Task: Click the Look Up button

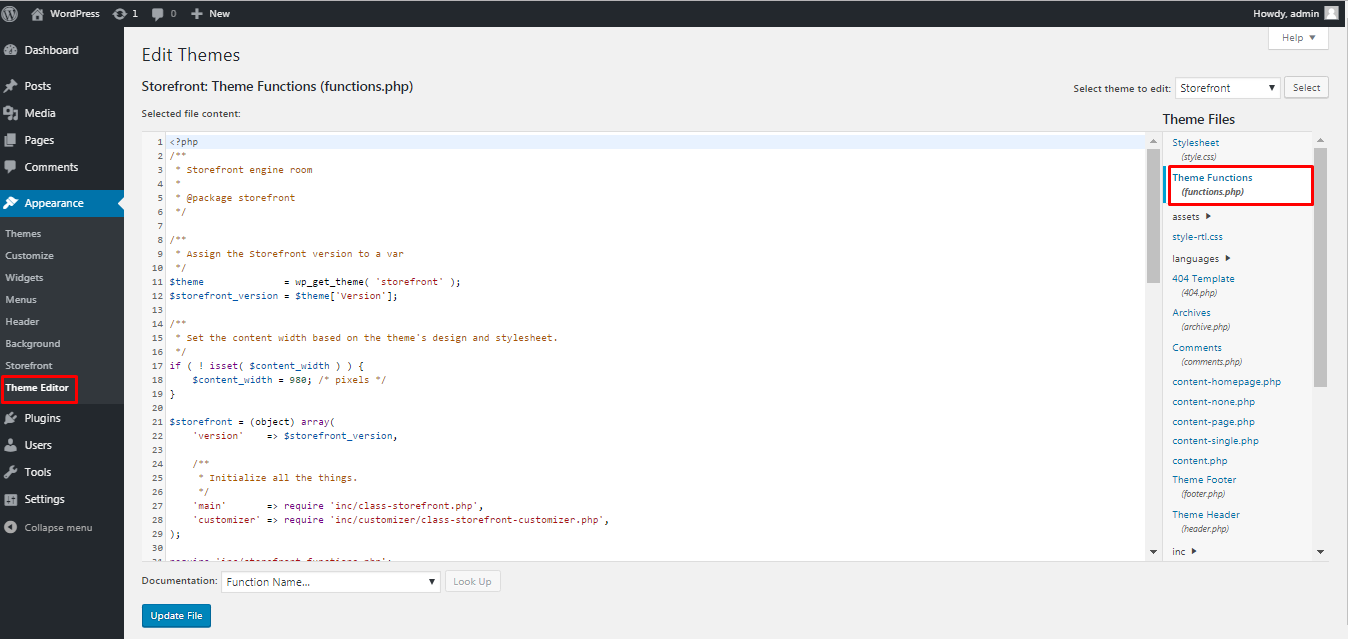Action: tap(472, 582)
